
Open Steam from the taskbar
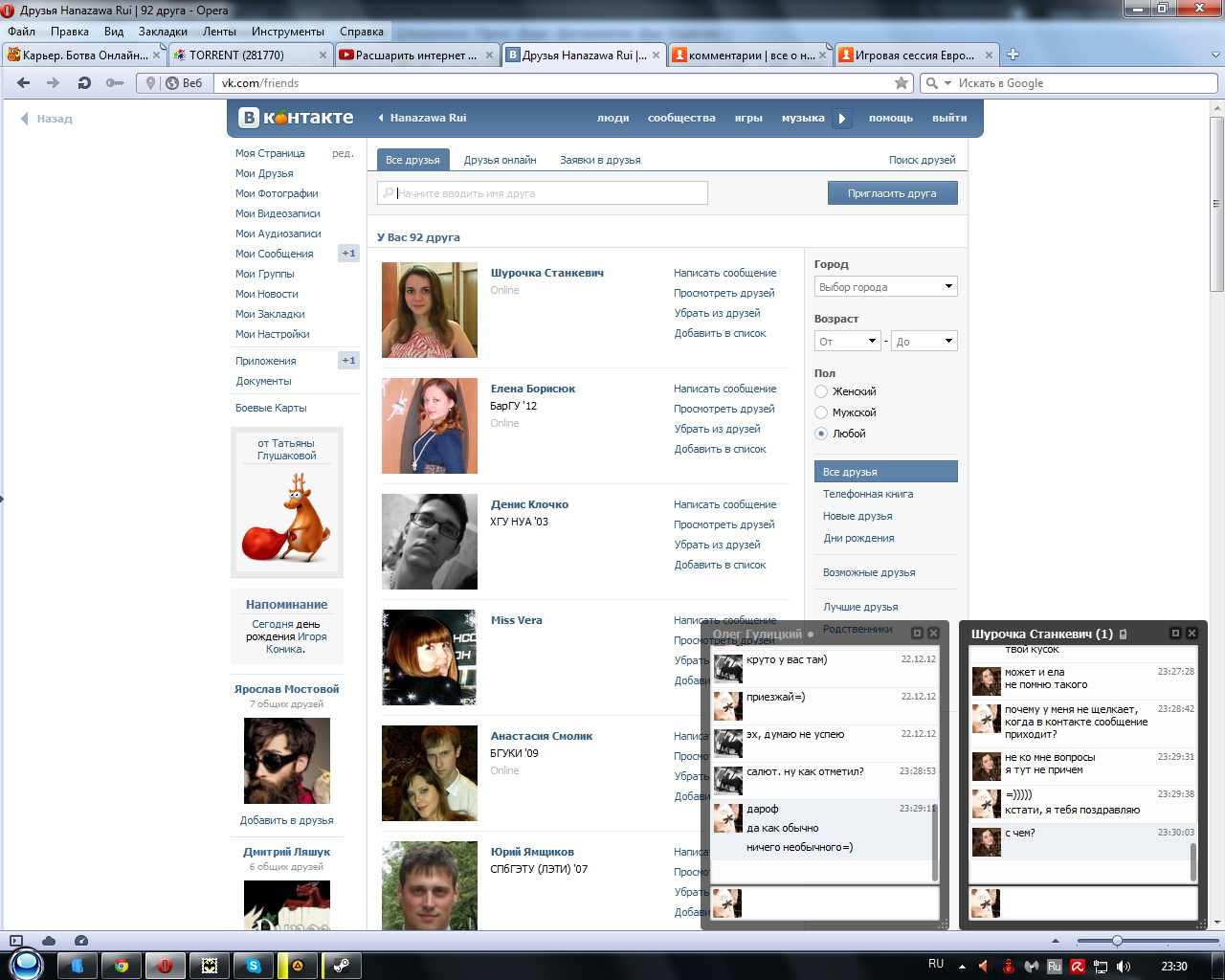click(342, 966)
